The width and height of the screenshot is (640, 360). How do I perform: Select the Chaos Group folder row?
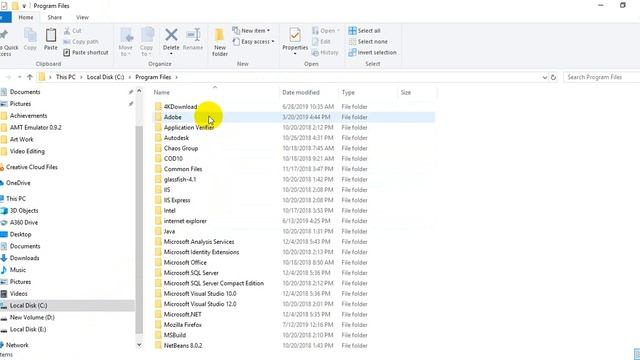[294, 148]
